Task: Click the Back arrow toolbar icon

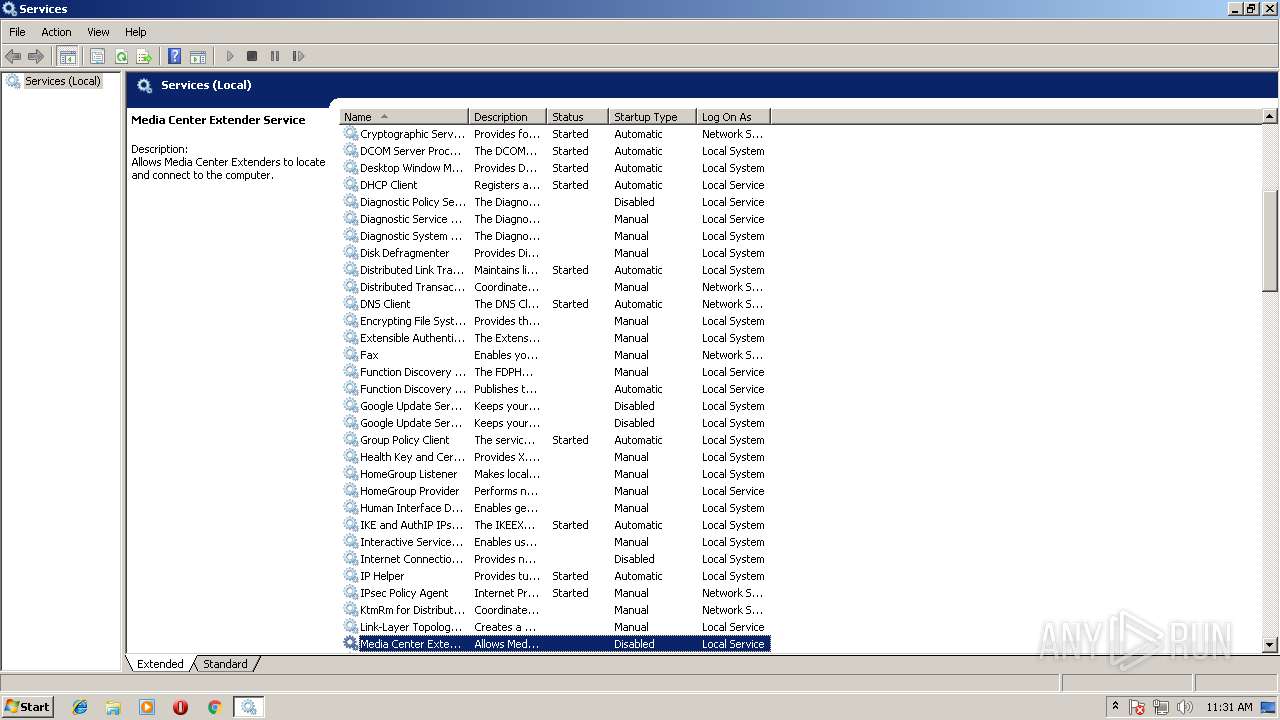Action: point(13,57)
